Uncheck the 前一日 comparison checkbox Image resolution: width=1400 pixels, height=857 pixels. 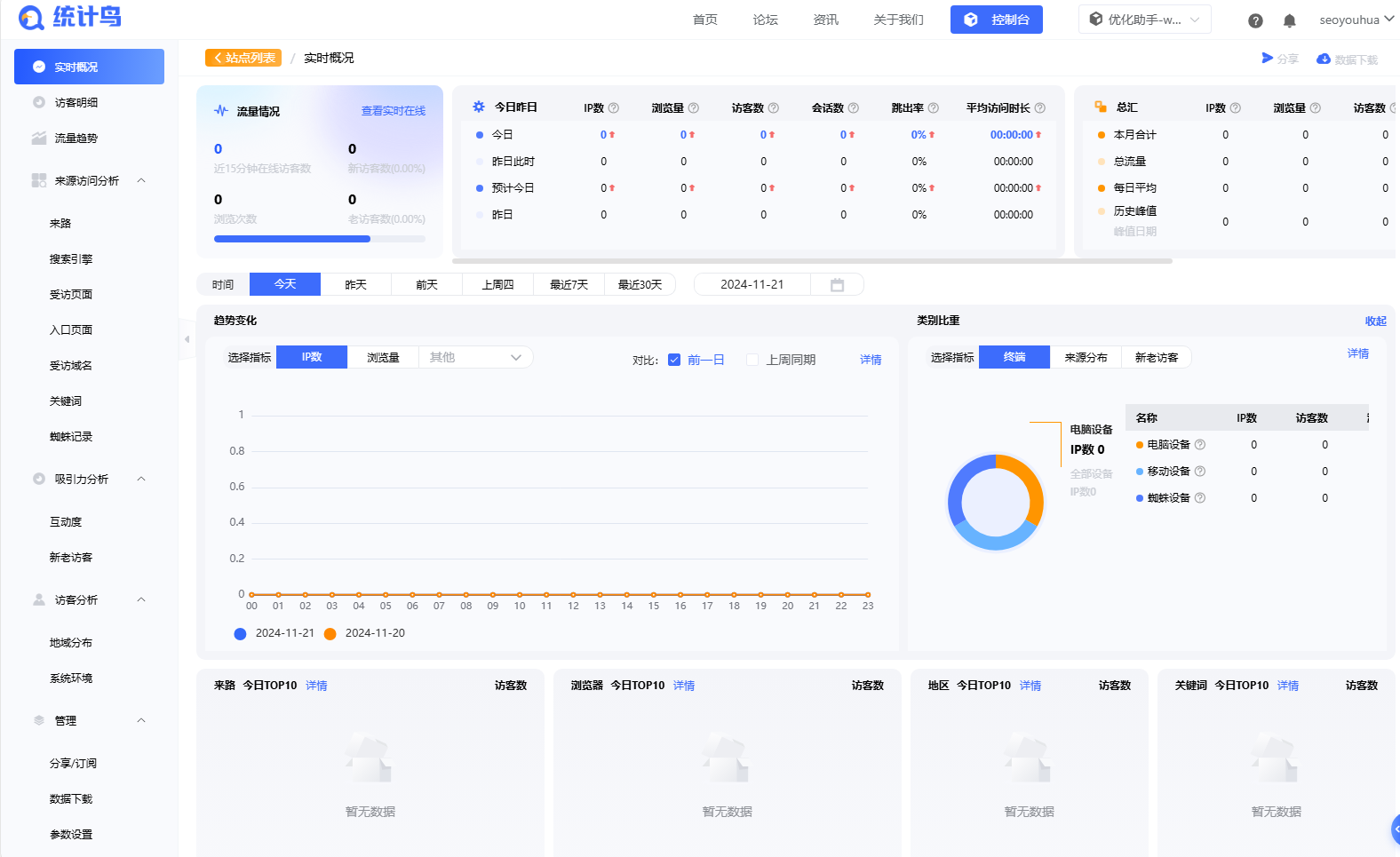click(674, 360)
